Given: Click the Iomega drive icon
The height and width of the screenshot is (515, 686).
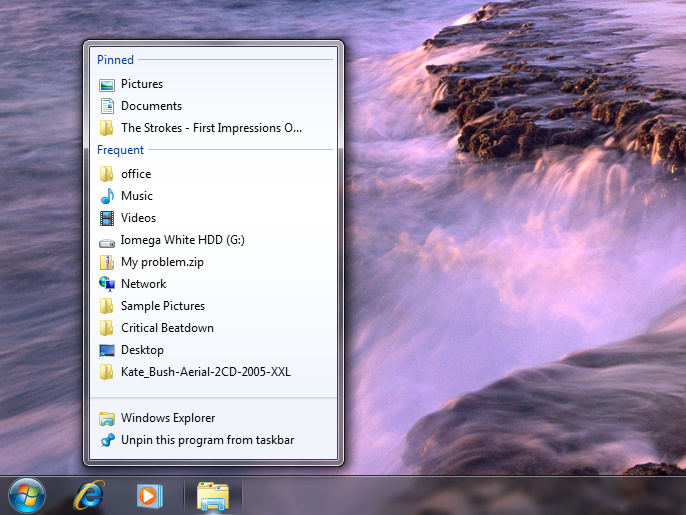Looking at the screenshot, I should coord(107,240).
